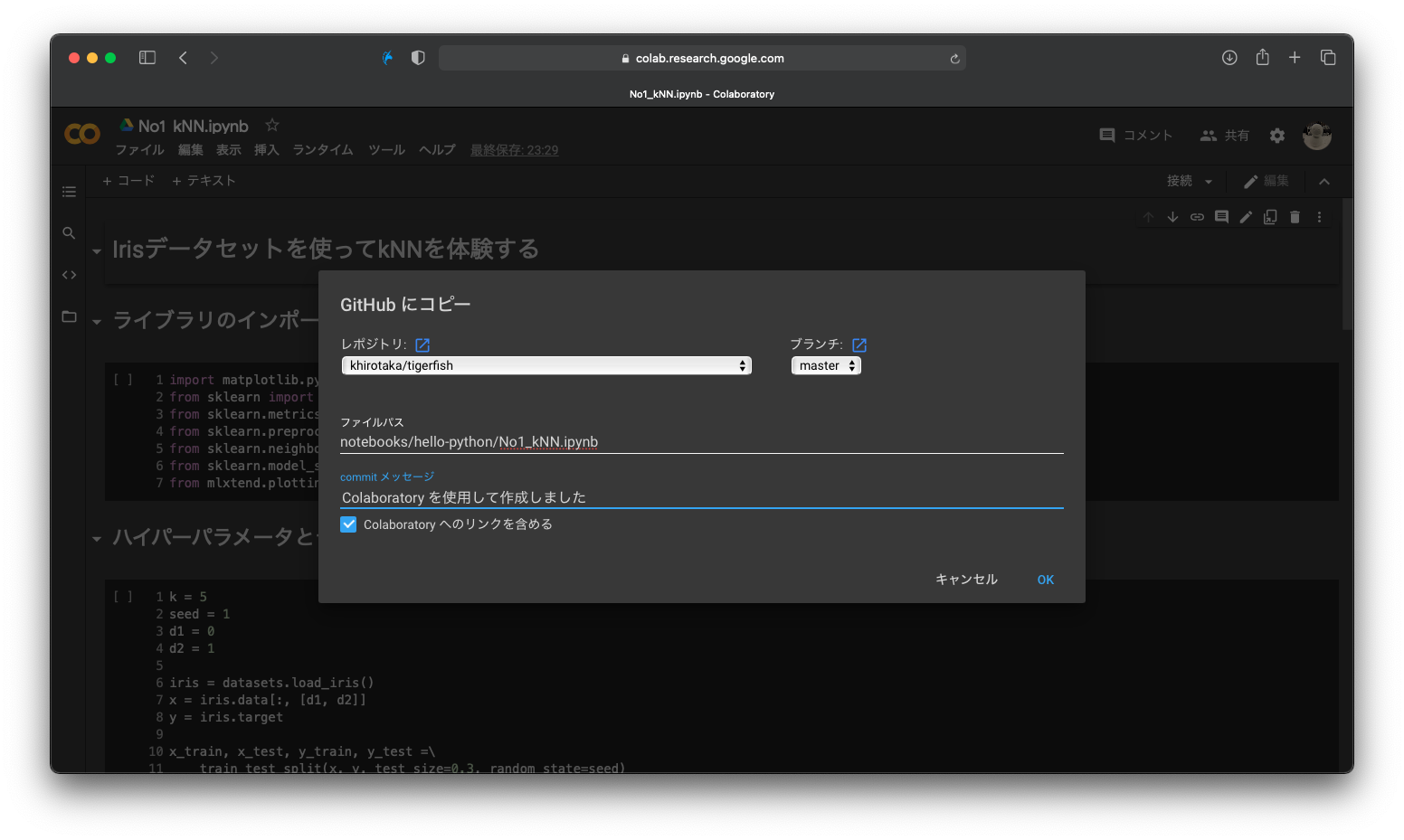1404x840 pixels.
Task: Cancel the GitHub copy dialog
Action: coord(965,580)
